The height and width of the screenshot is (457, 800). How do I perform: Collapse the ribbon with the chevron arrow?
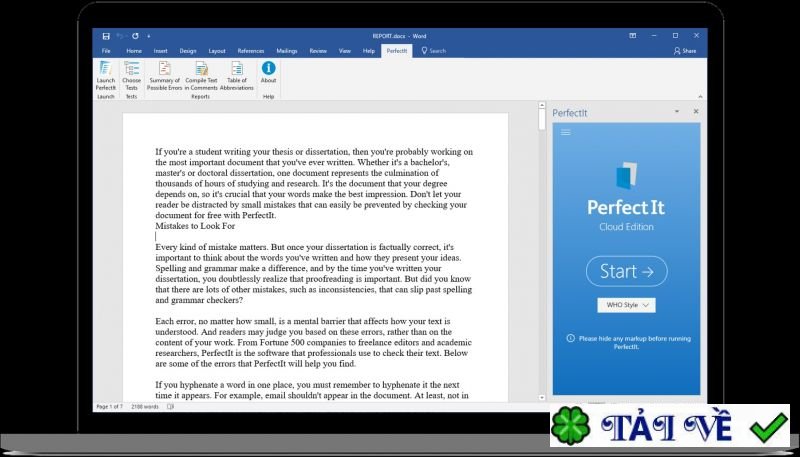(x=700, y=96)
